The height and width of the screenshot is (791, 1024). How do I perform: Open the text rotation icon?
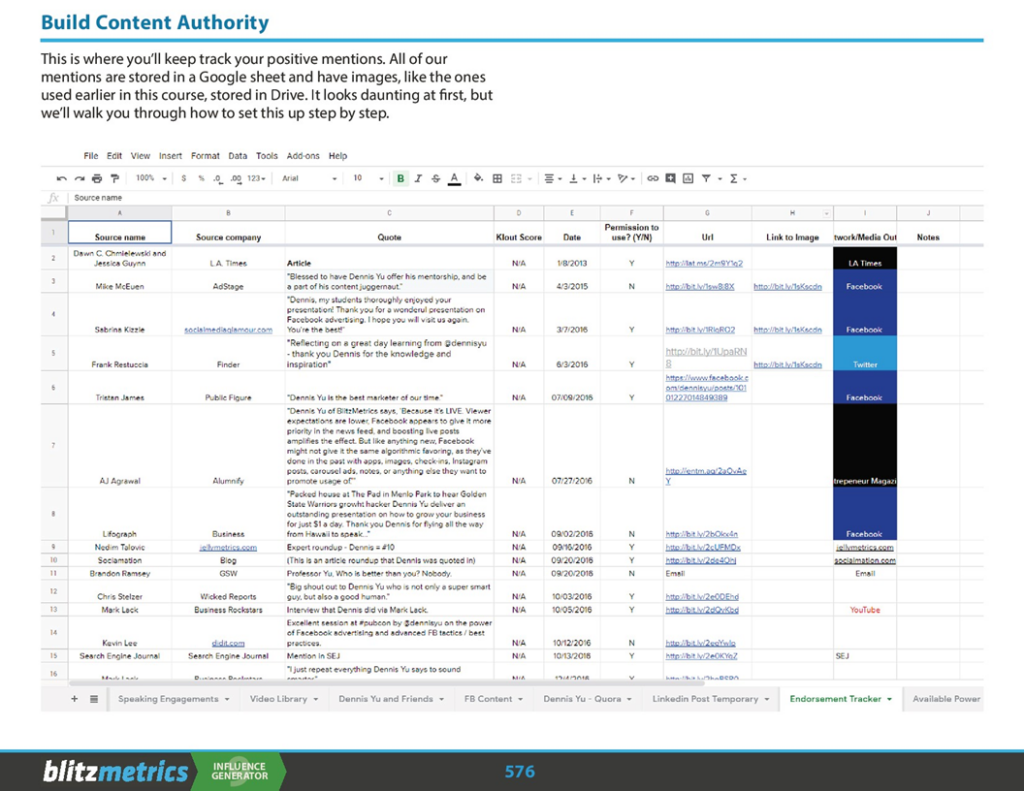tap(622, 178)
